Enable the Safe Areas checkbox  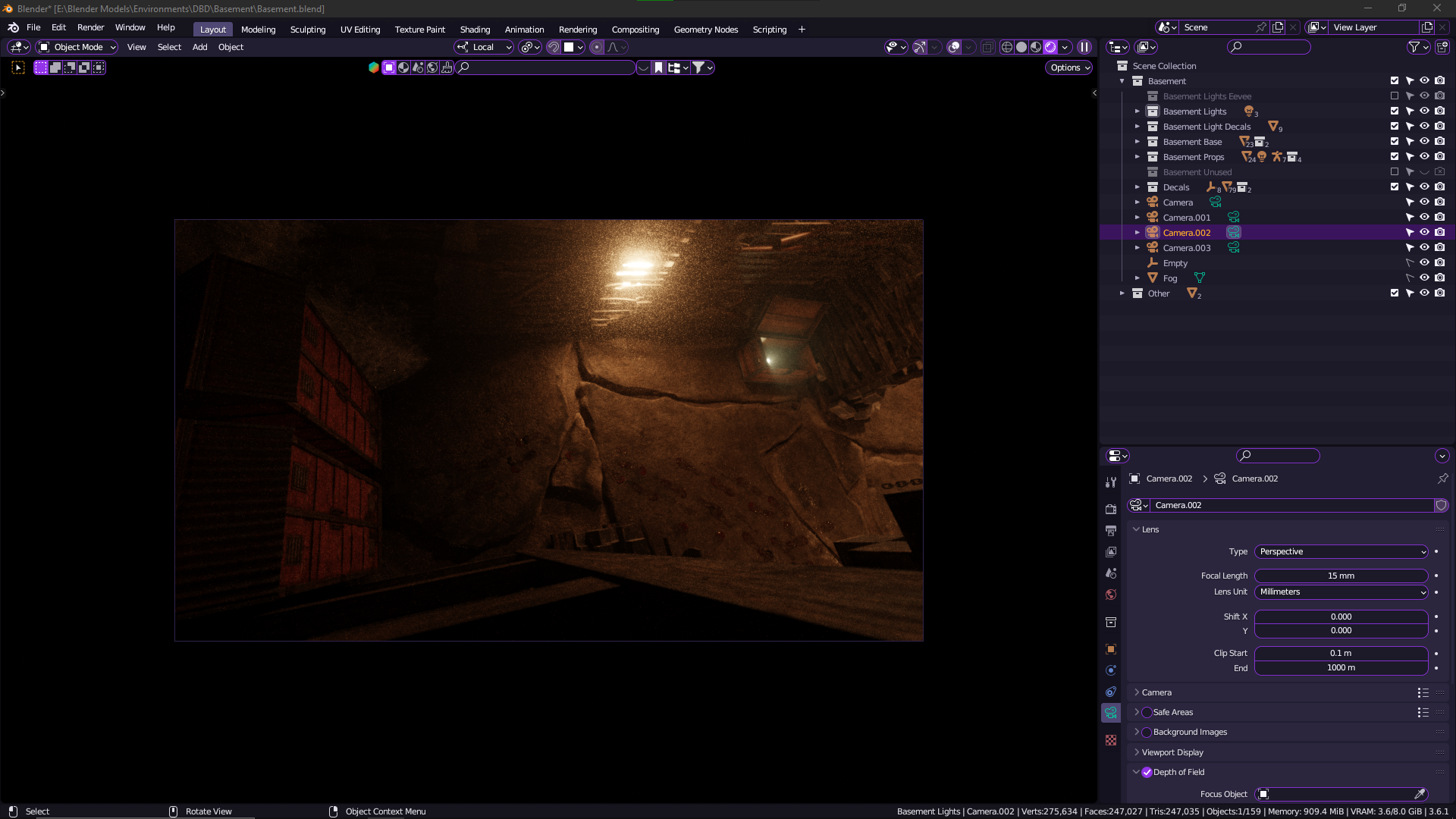pos(1147,712)
